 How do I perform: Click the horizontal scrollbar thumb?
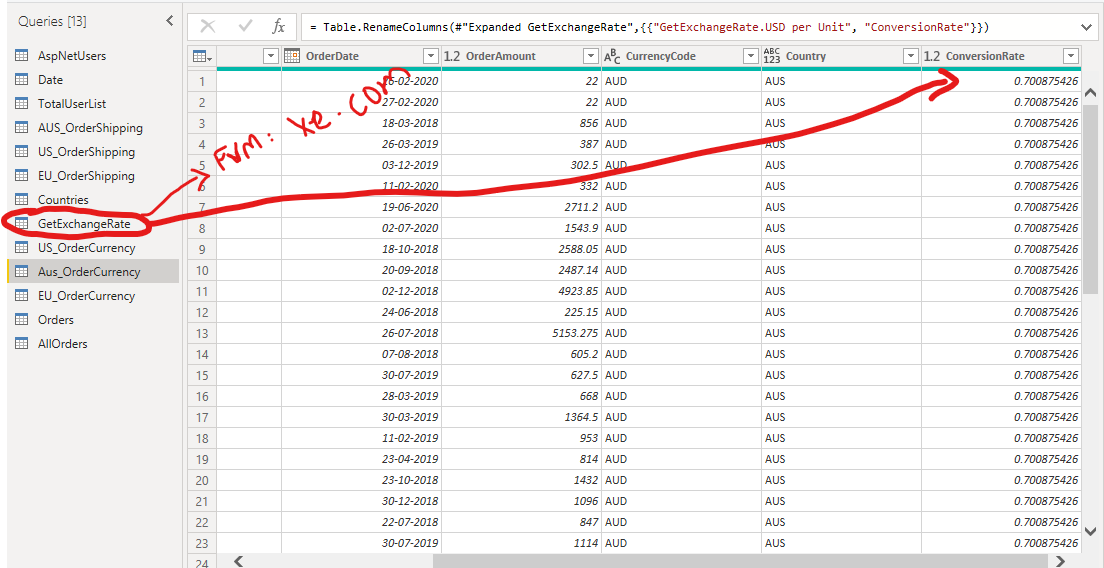pos(739,561)
